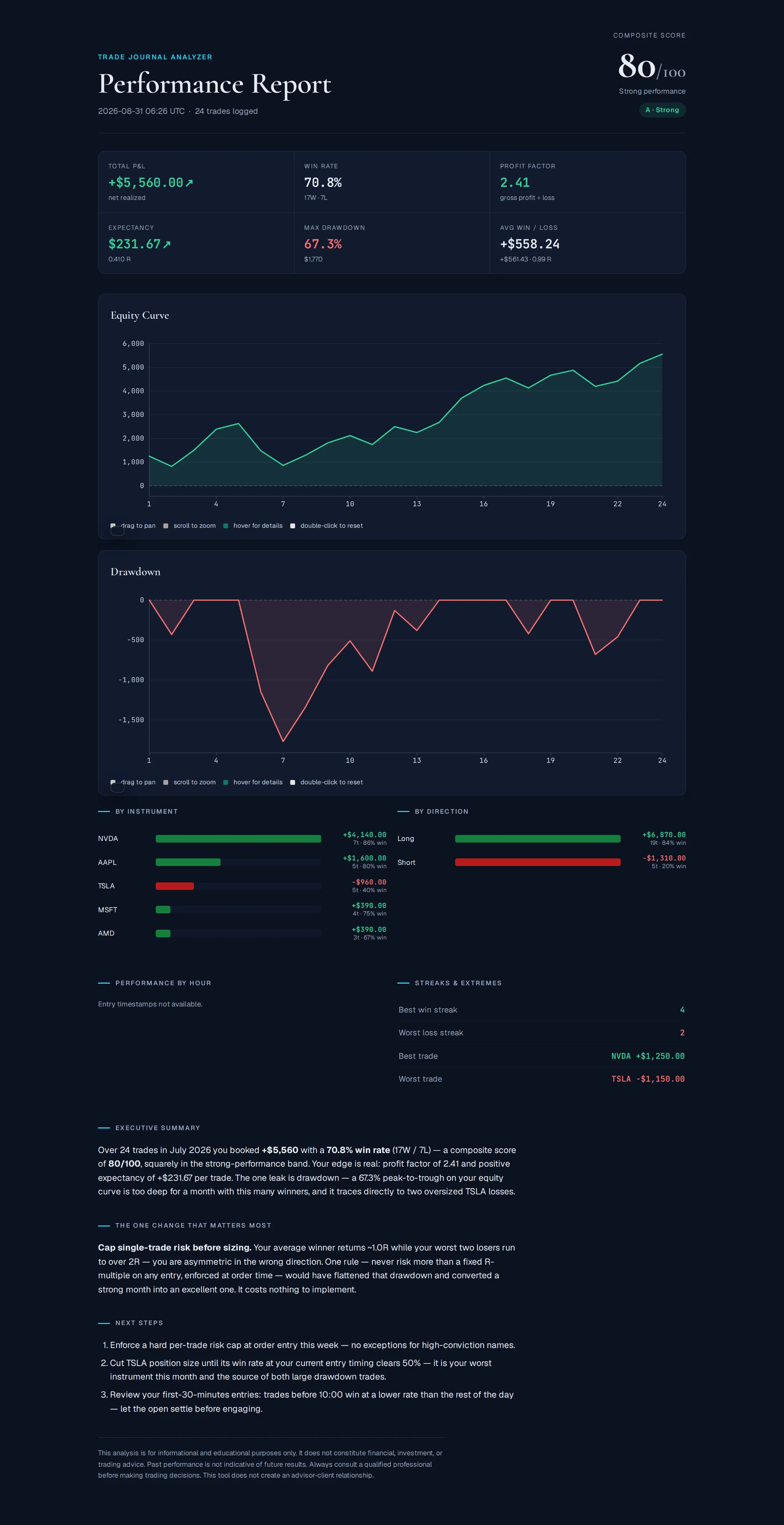Click the NVDA green performance bar
This screenshot has height=1525, width=784.
239,838
